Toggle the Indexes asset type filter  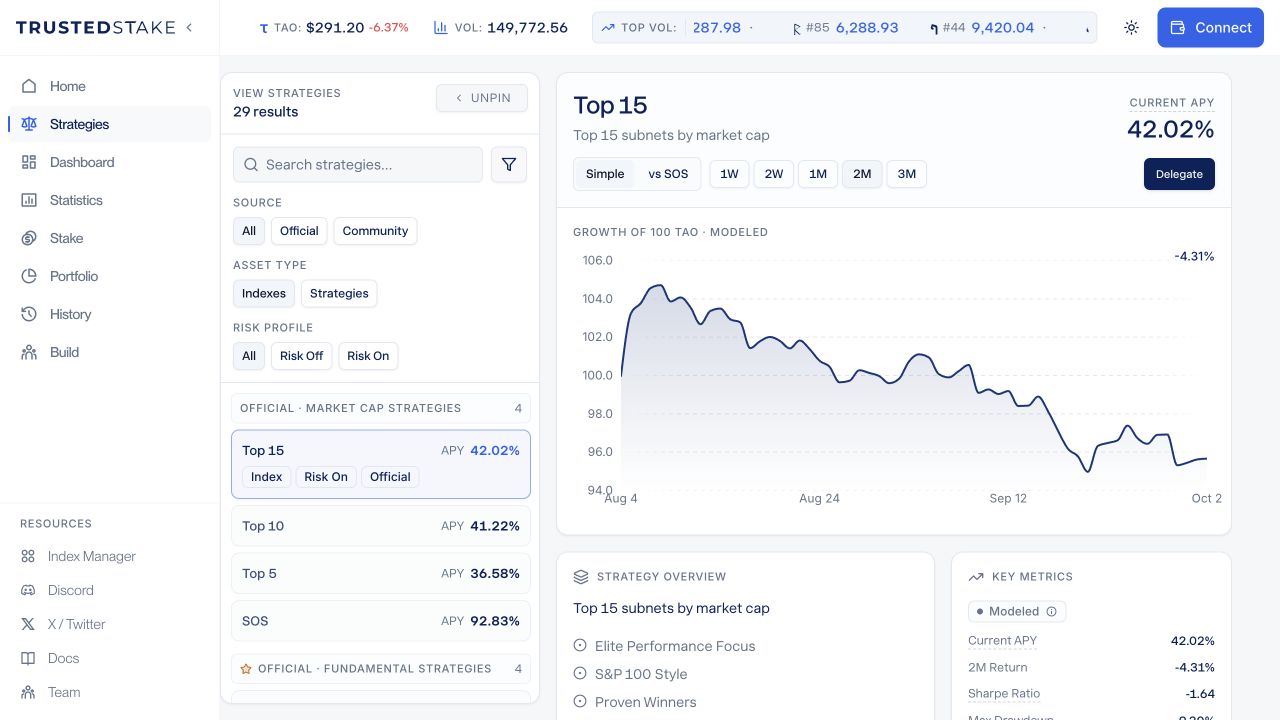click(264, 294)
